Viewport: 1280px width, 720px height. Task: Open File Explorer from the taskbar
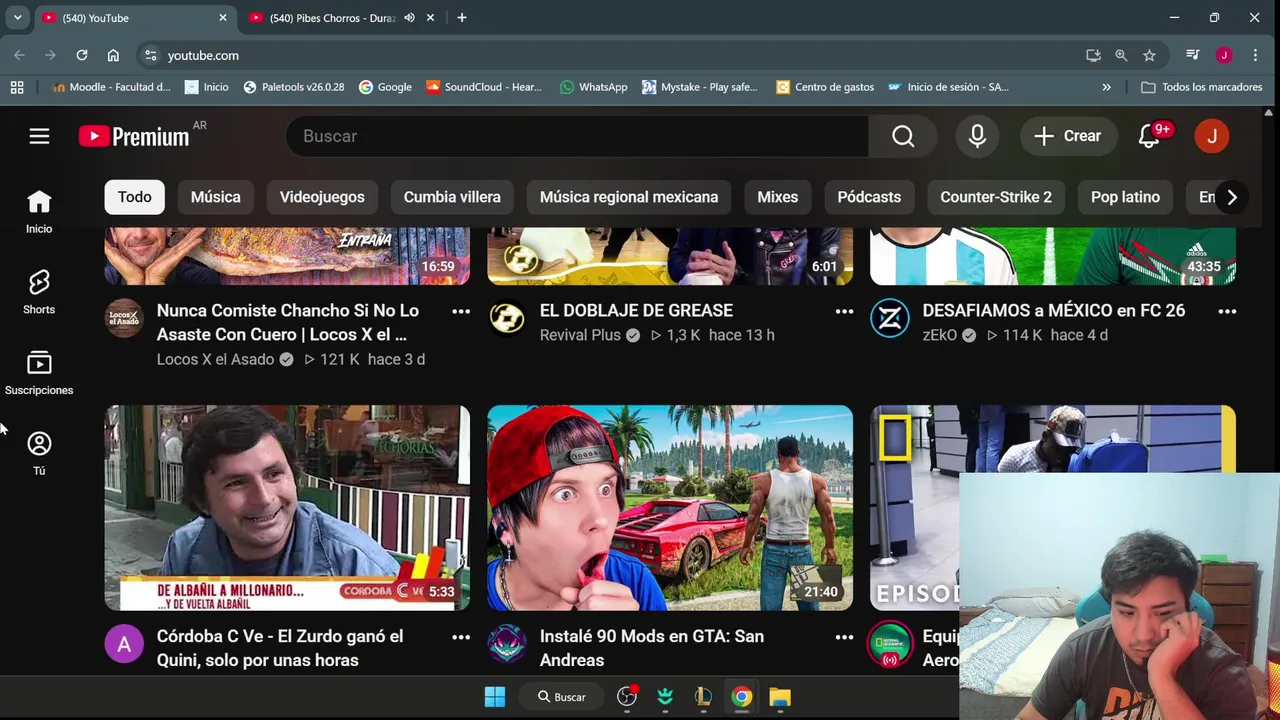tap(780, 696)
